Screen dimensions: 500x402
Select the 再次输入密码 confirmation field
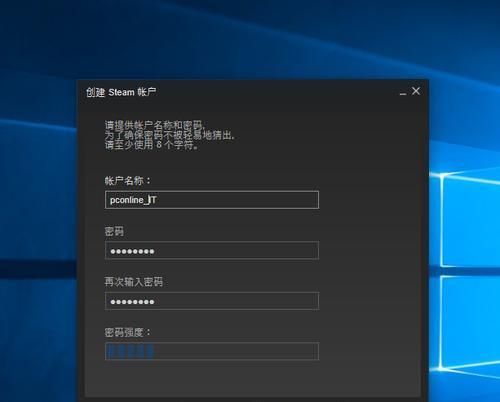click(212, 301)
